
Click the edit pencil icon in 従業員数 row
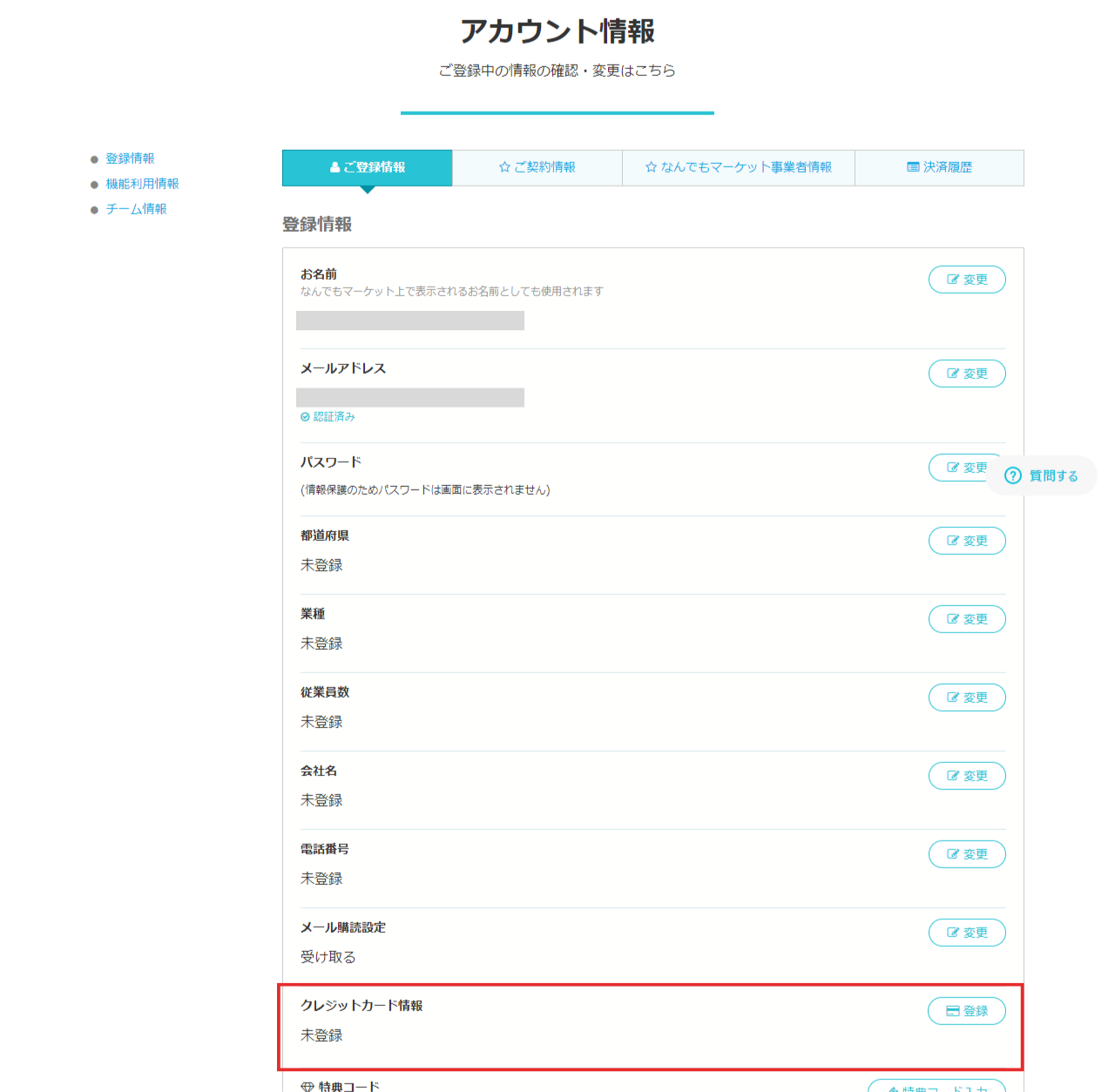tap(953, 698)
